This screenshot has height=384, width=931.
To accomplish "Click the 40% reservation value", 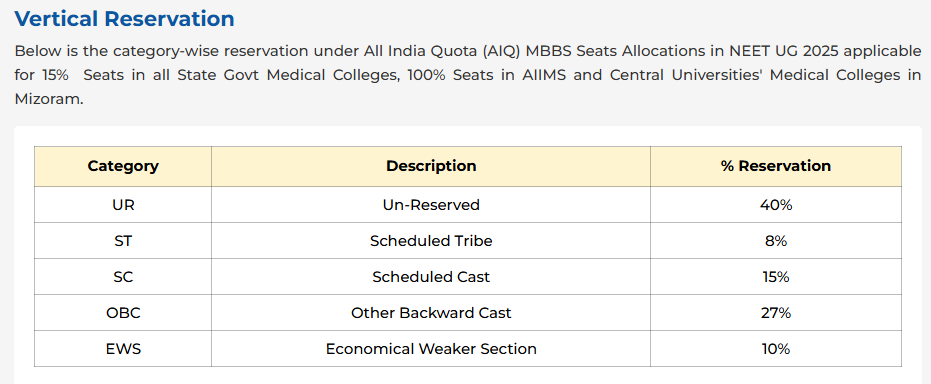I will click(776, 205).
